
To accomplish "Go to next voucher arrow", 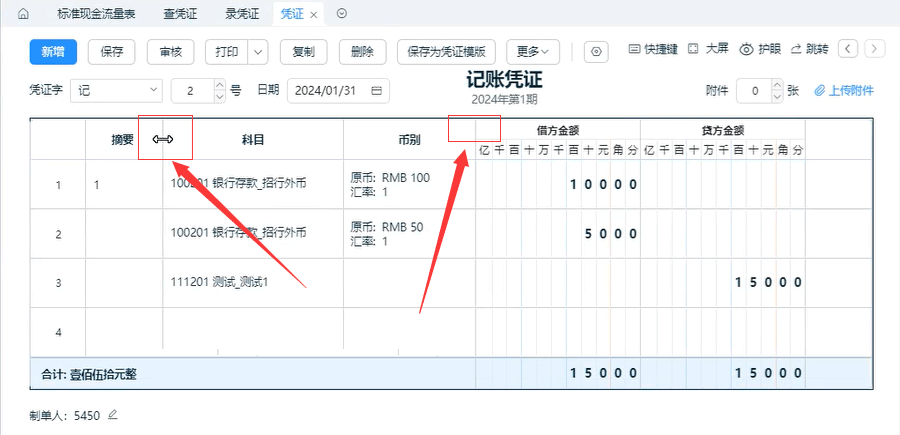I will point(874,49).
